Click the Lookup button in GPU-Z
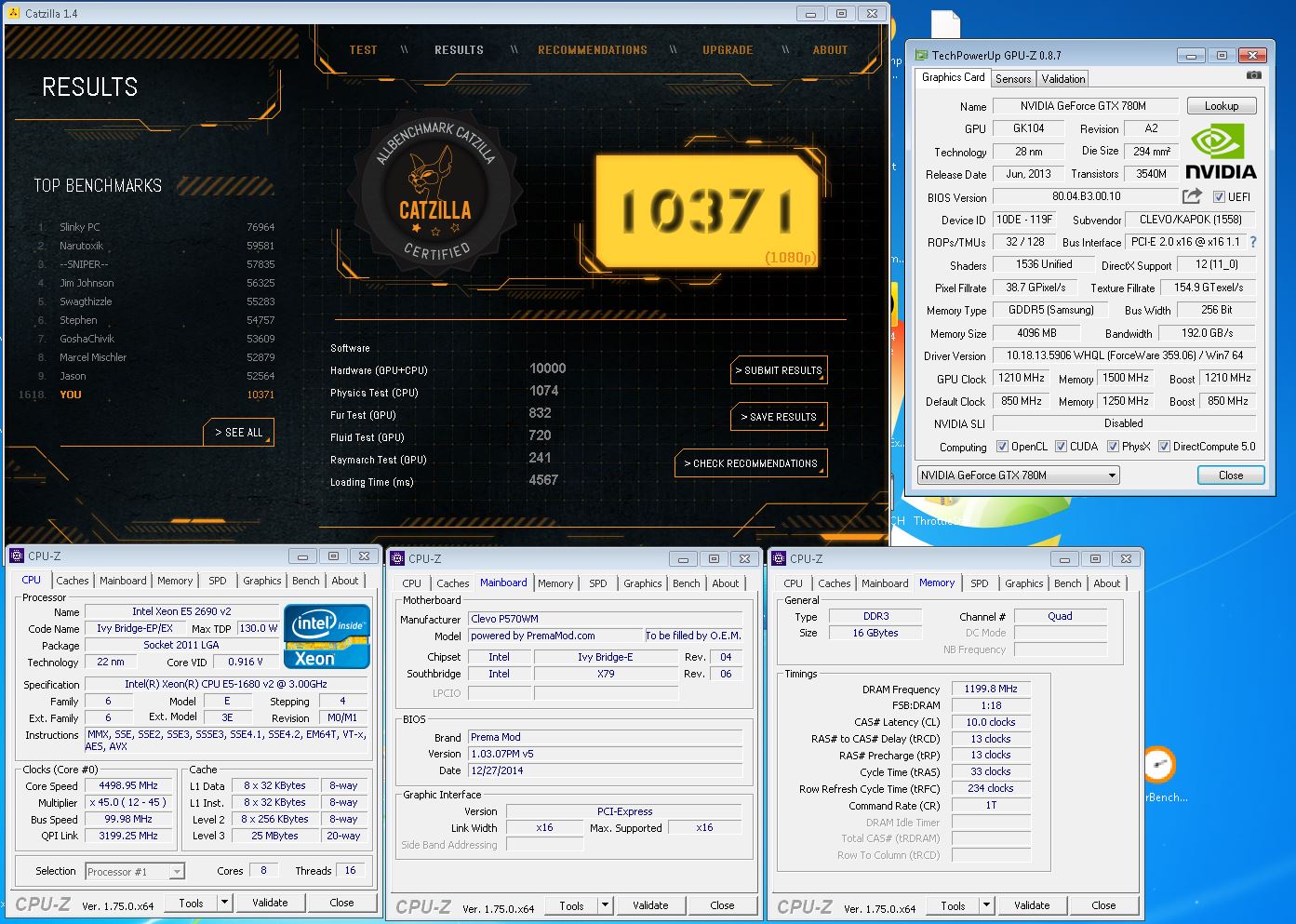Viewport: 1296px width, 924px height. point(1222,106)
